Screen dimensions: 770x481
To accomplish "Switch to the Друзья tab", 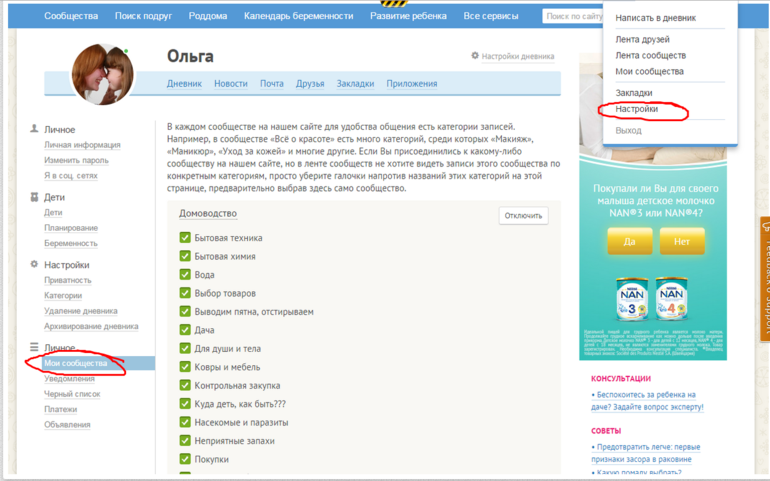I will (x=310, y=84).
